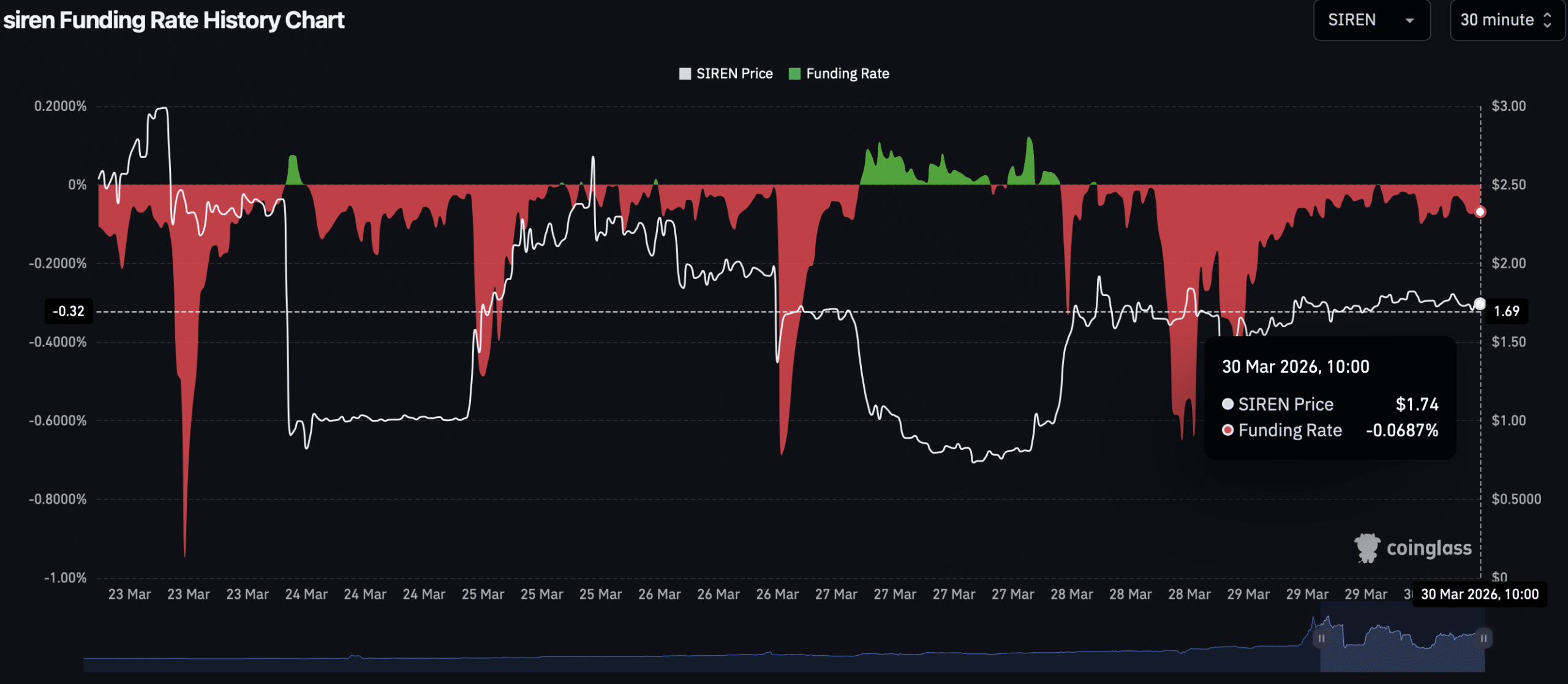The image size is (1568, 684).
Task: Toggle SIREN Price series in legend
Action: [734, 74]
